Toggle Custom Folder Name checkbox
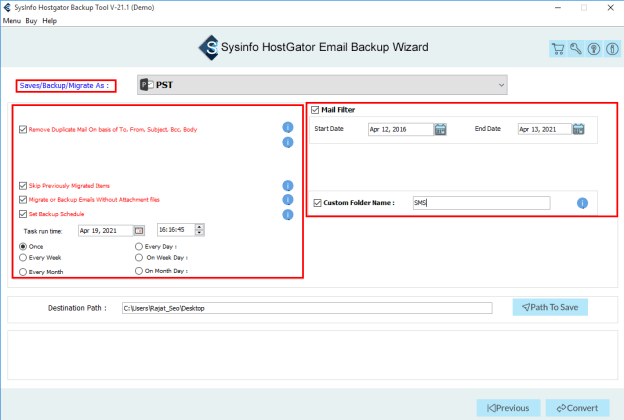 coord(317,203)
